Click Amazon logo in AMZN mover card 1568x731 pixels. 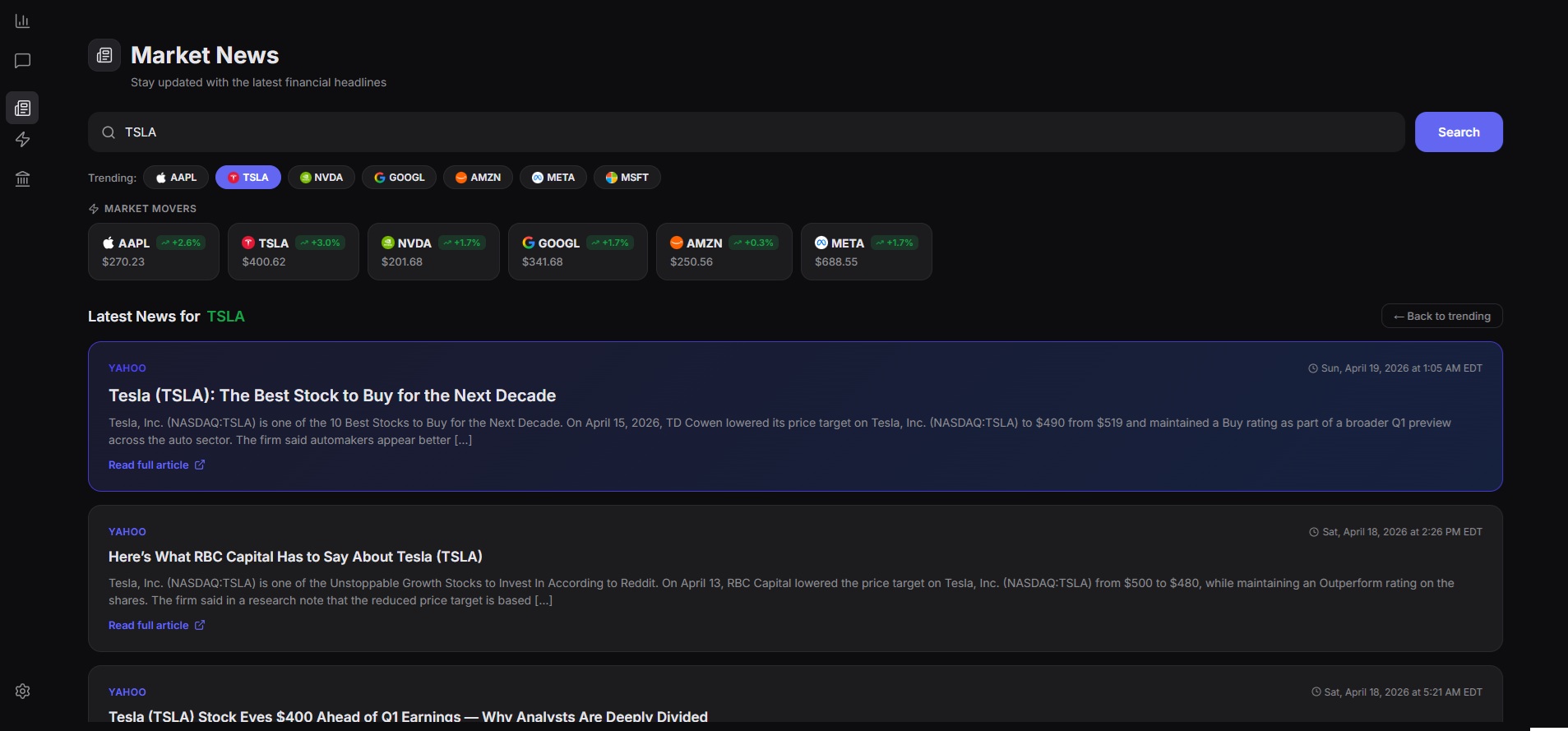(x=677, y=243)
